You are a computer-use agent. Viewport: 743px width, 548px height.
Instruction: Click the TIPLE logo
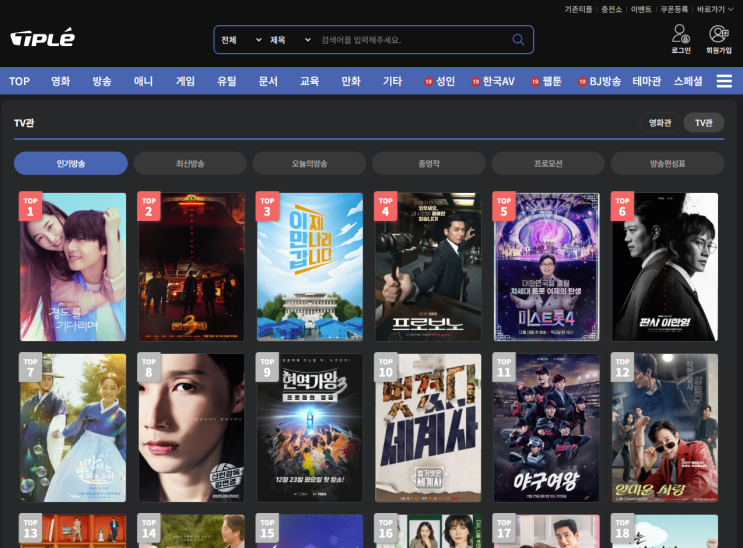[43, 37]
